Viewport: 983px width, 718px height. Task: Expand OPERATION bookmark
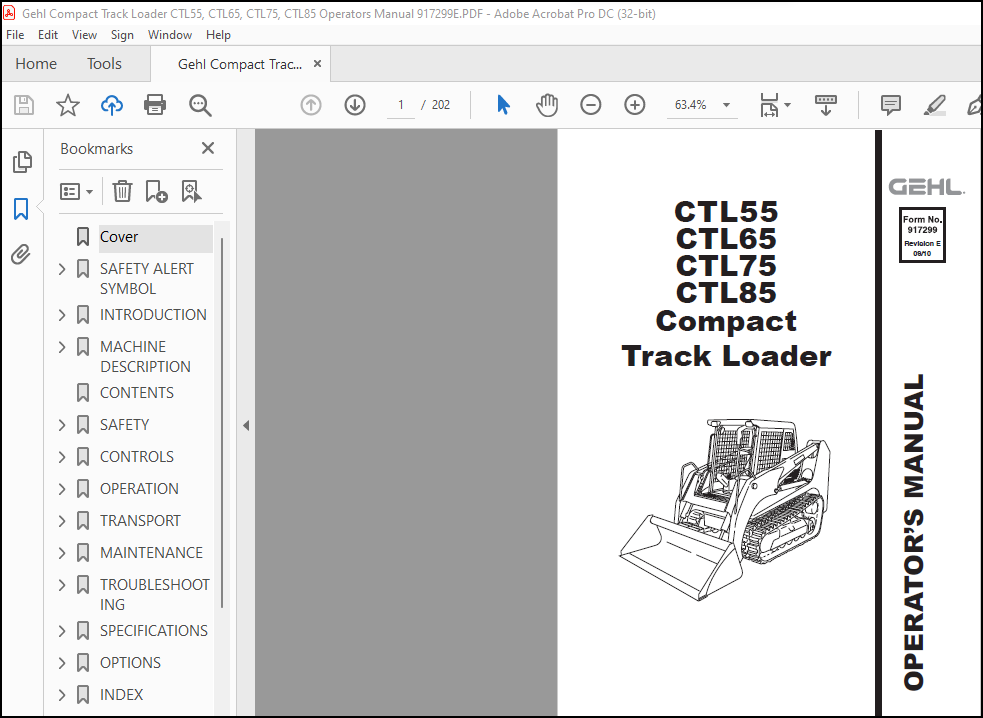tap(62, 488)
